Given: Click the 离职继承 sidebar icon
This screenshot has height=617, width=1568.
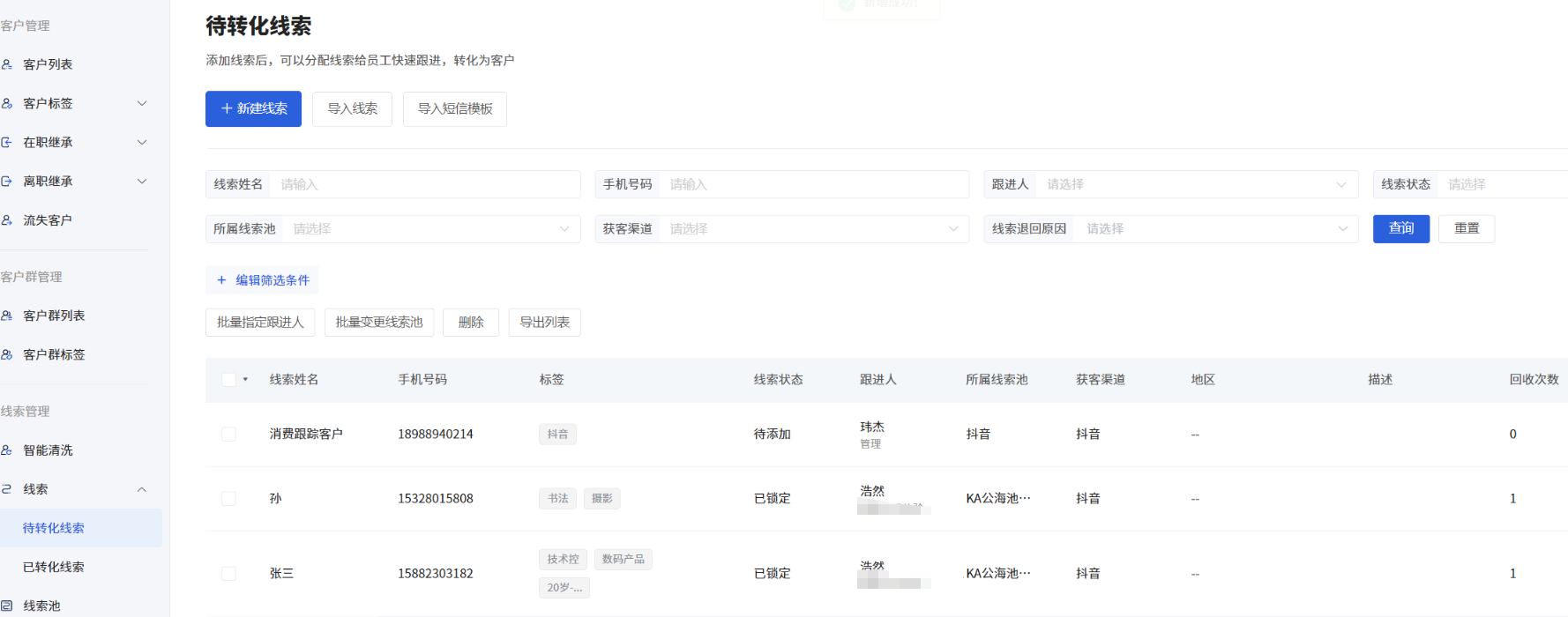Looking at the screenshot, I should [x=6, y=181].
